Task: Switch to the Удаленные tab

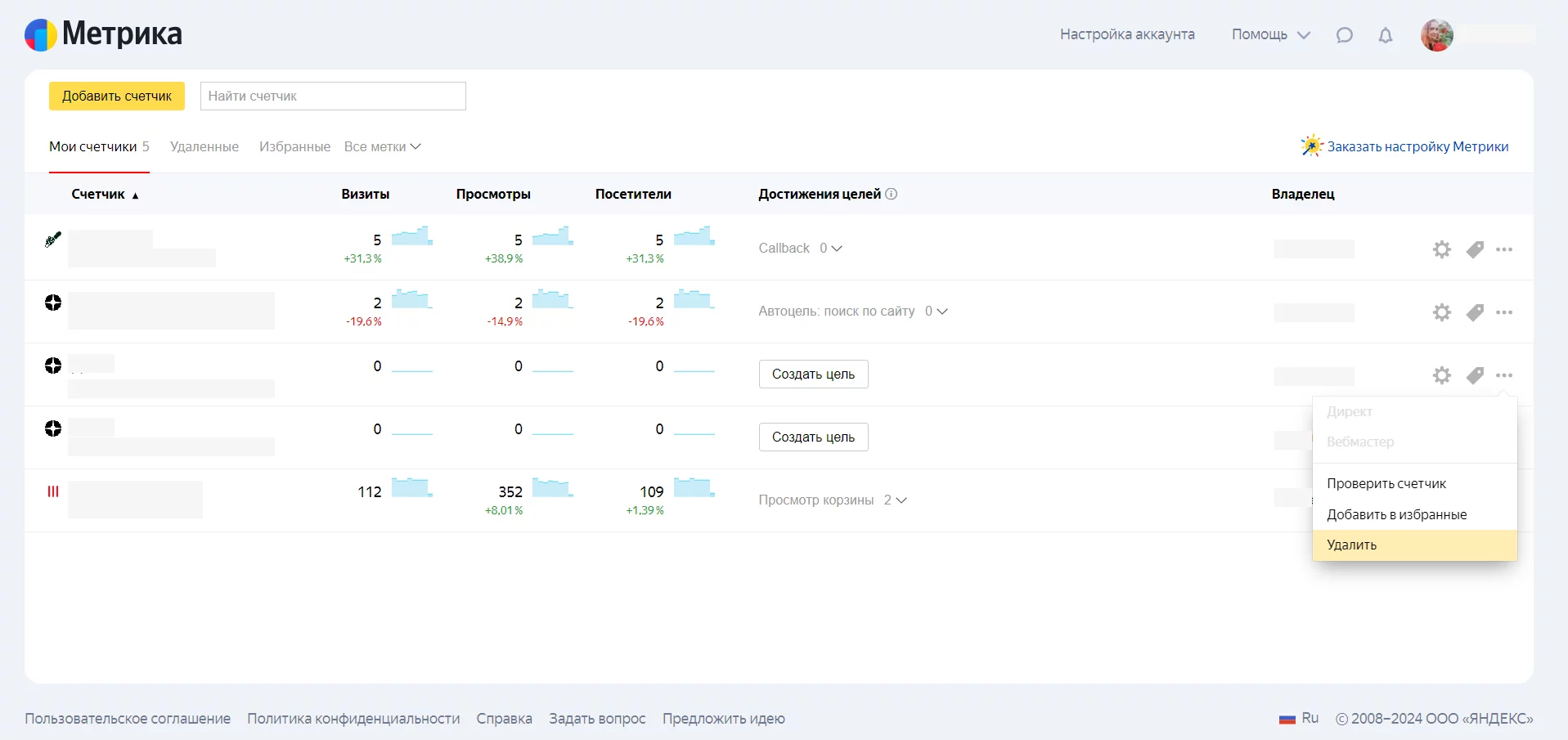Action: click(x=204, y=146)
